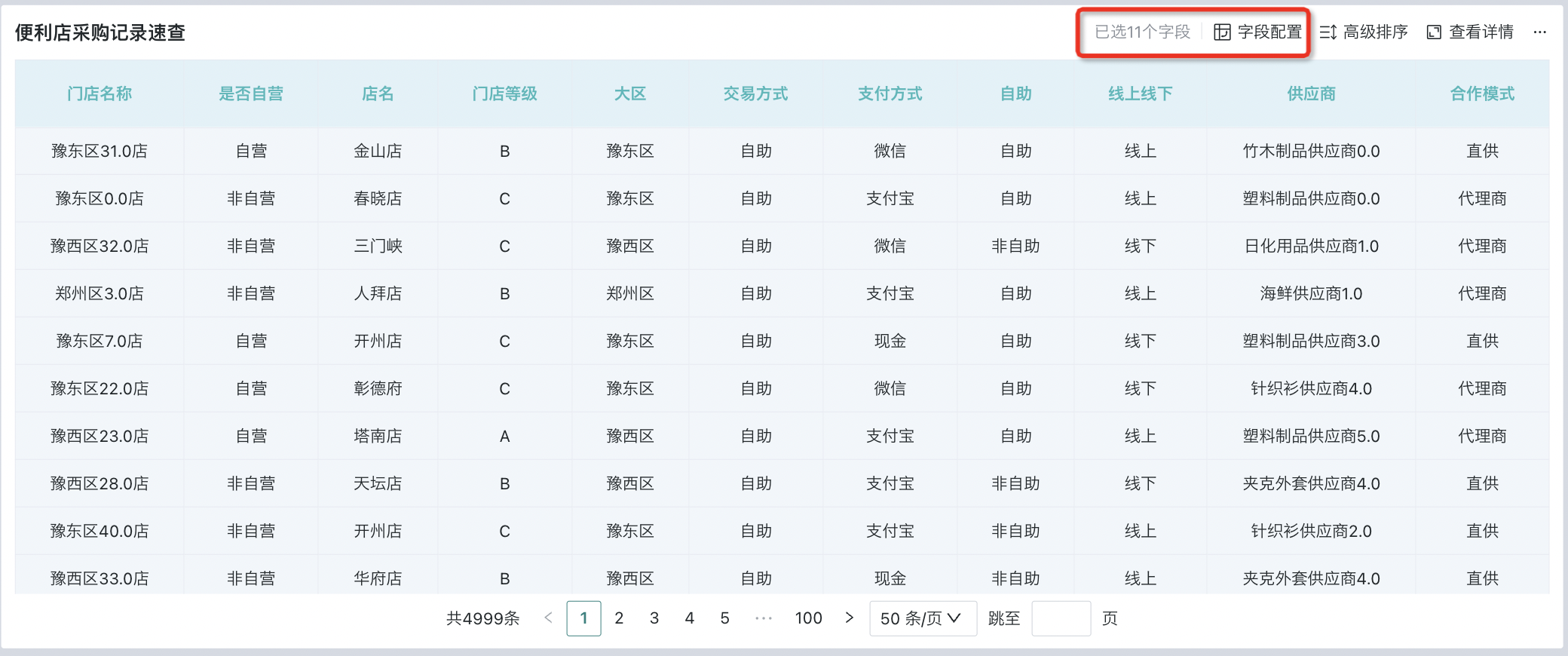The image size is (1568, 656).
Task: Click the 人拜店 store name cell
Action: tap(378, 293)
